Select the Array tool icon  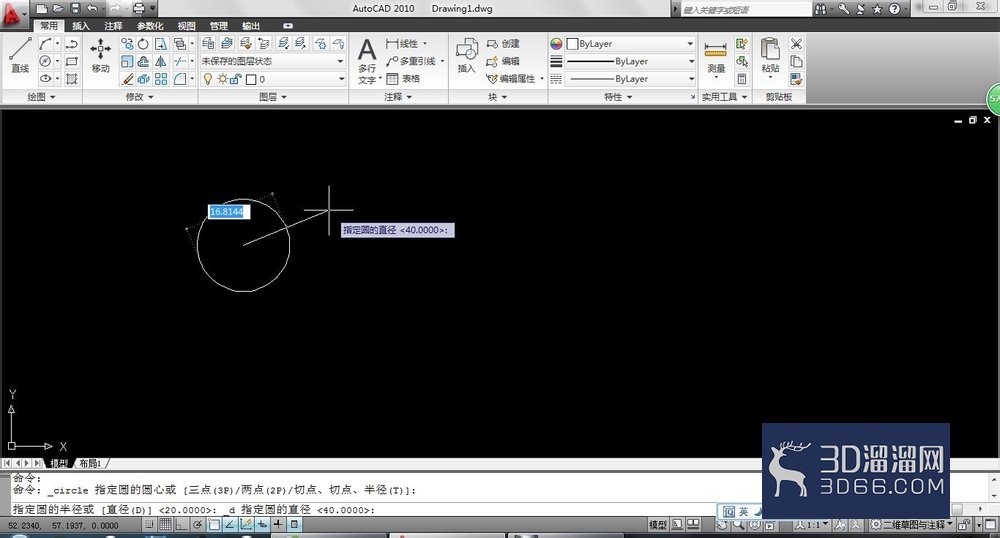coord(161,79)
